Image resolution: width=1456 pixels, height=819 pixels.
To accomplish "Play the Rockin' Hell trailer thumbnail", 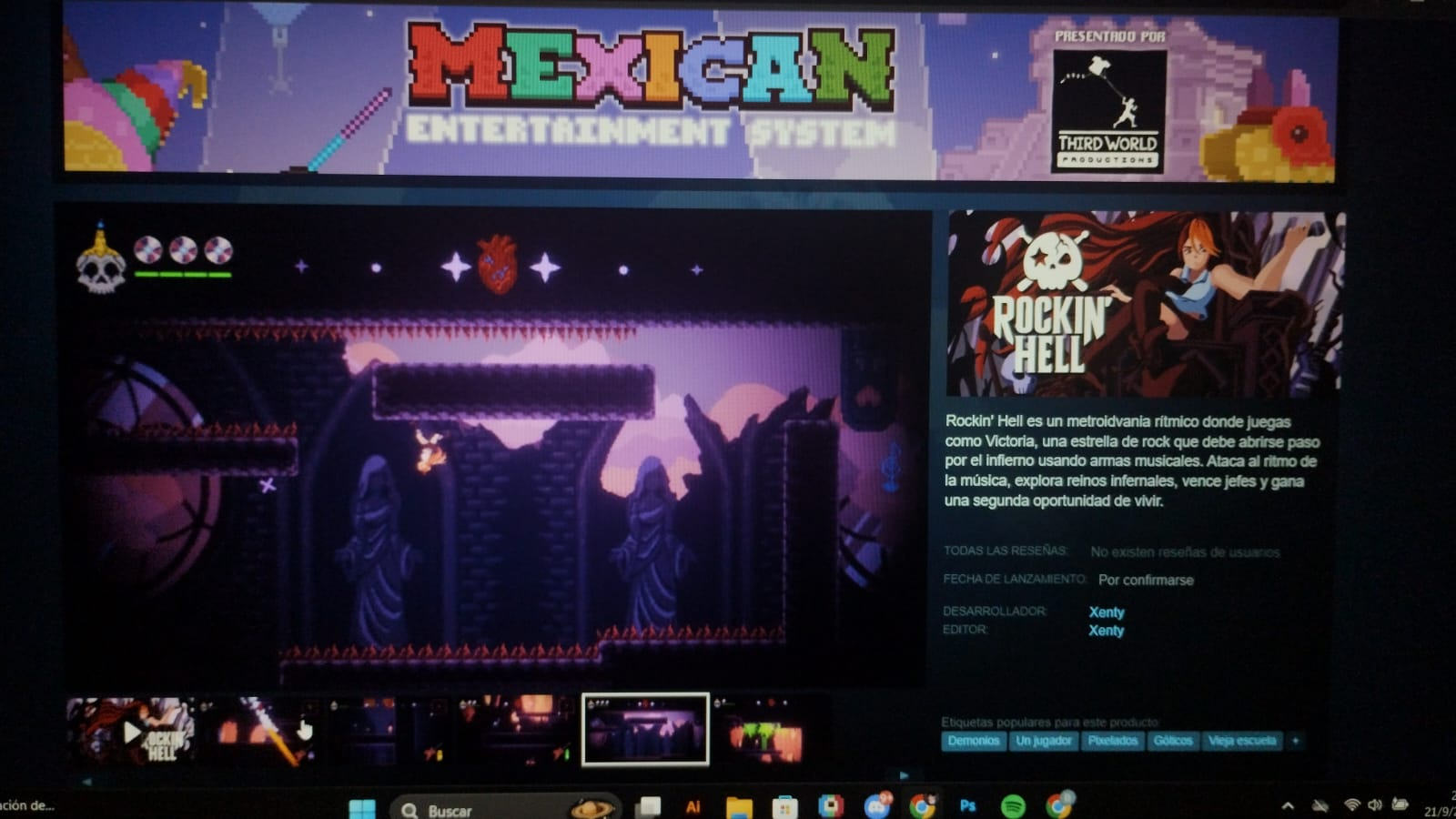I will (131, 731).
